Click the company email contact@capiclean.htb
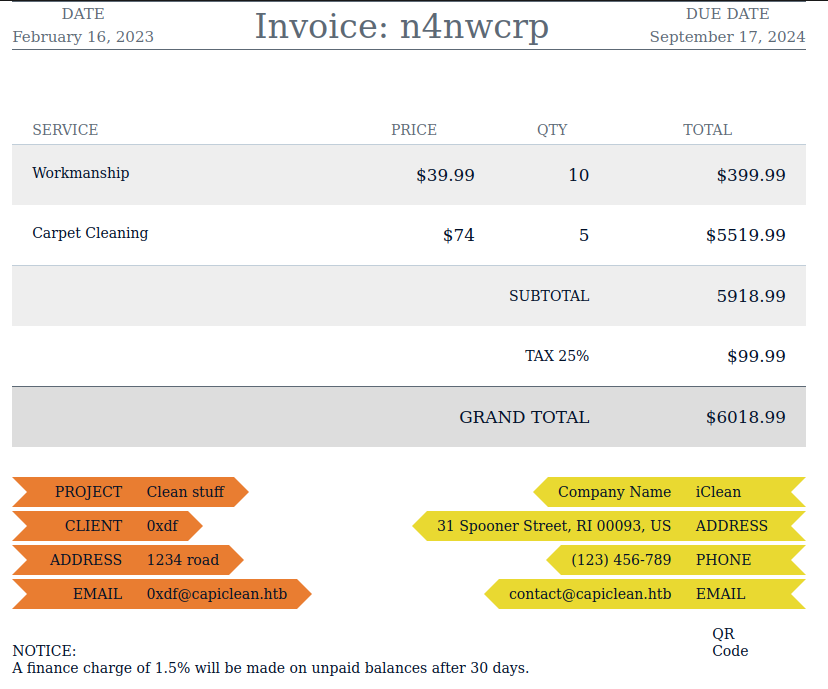 tap(590, 594)
